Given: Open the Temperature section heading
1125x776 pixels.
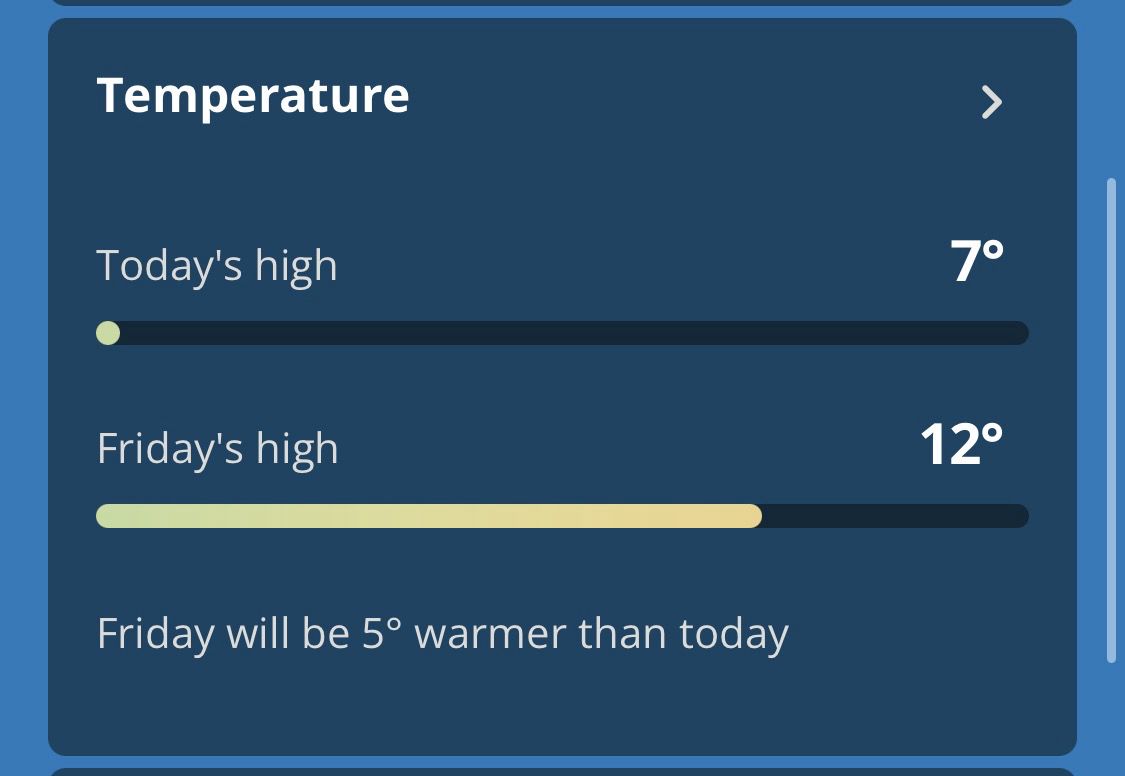Looking at the screenshot, I should [x=253, y=96].
